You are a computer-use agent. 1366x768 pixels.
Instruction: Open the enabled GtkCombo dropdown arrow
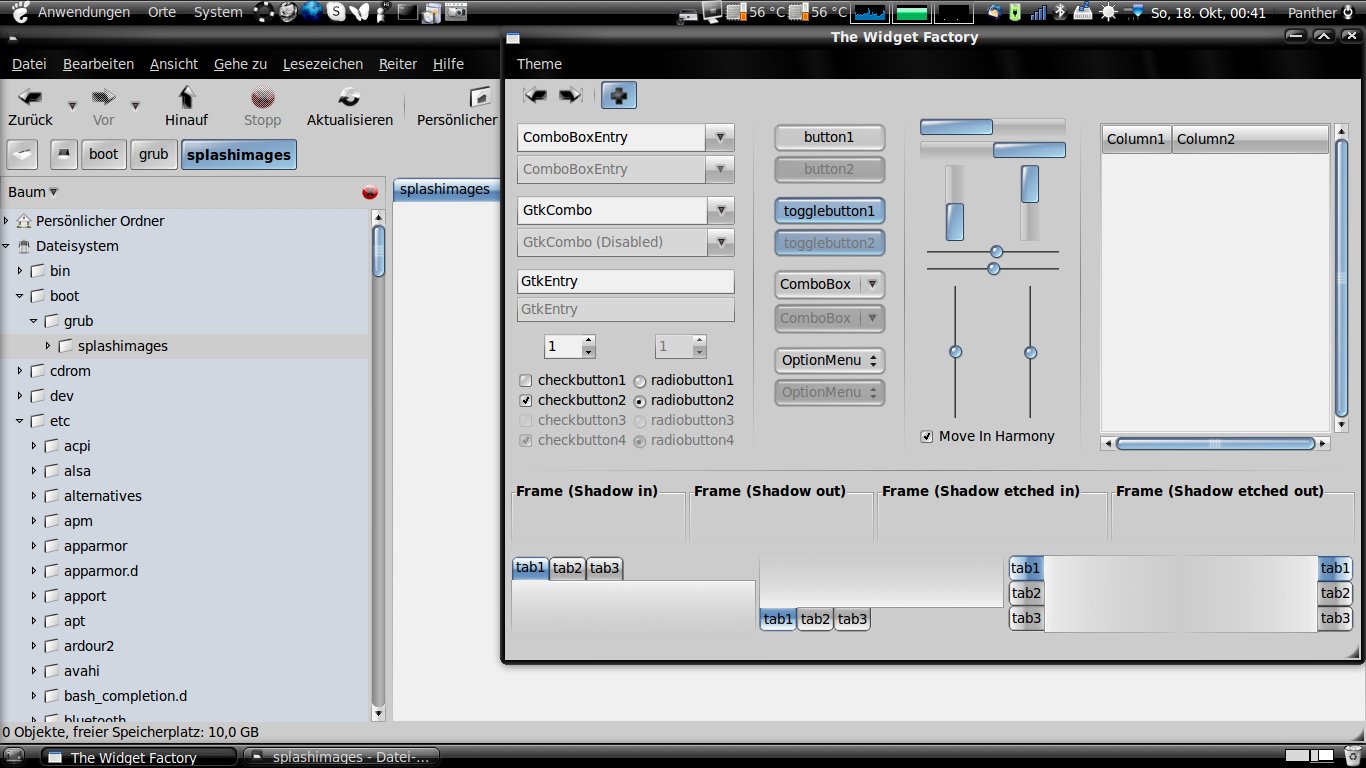(x=720, y=210)
